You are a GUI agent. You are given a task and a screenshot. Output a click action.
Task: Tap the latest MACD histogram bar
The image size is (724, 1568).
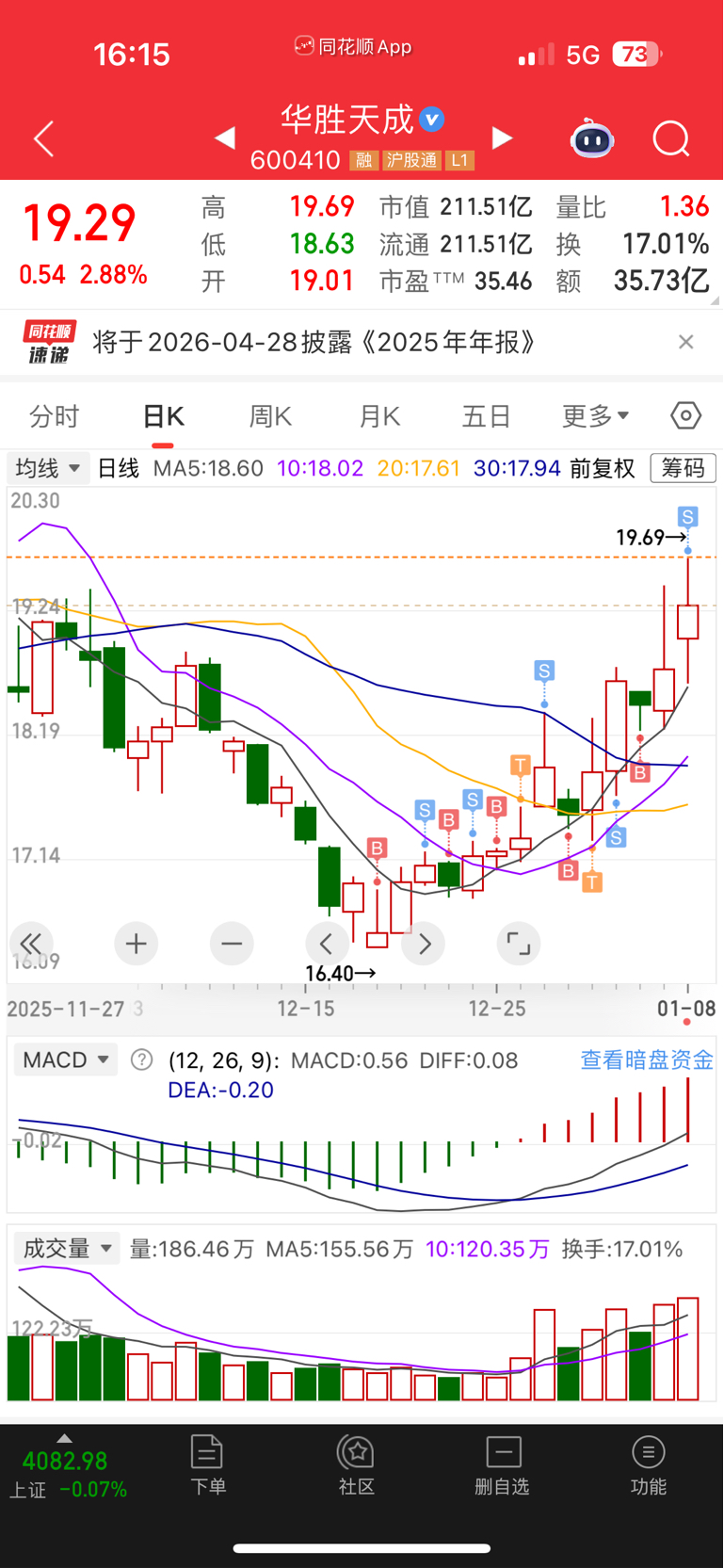pos(688,1109)
